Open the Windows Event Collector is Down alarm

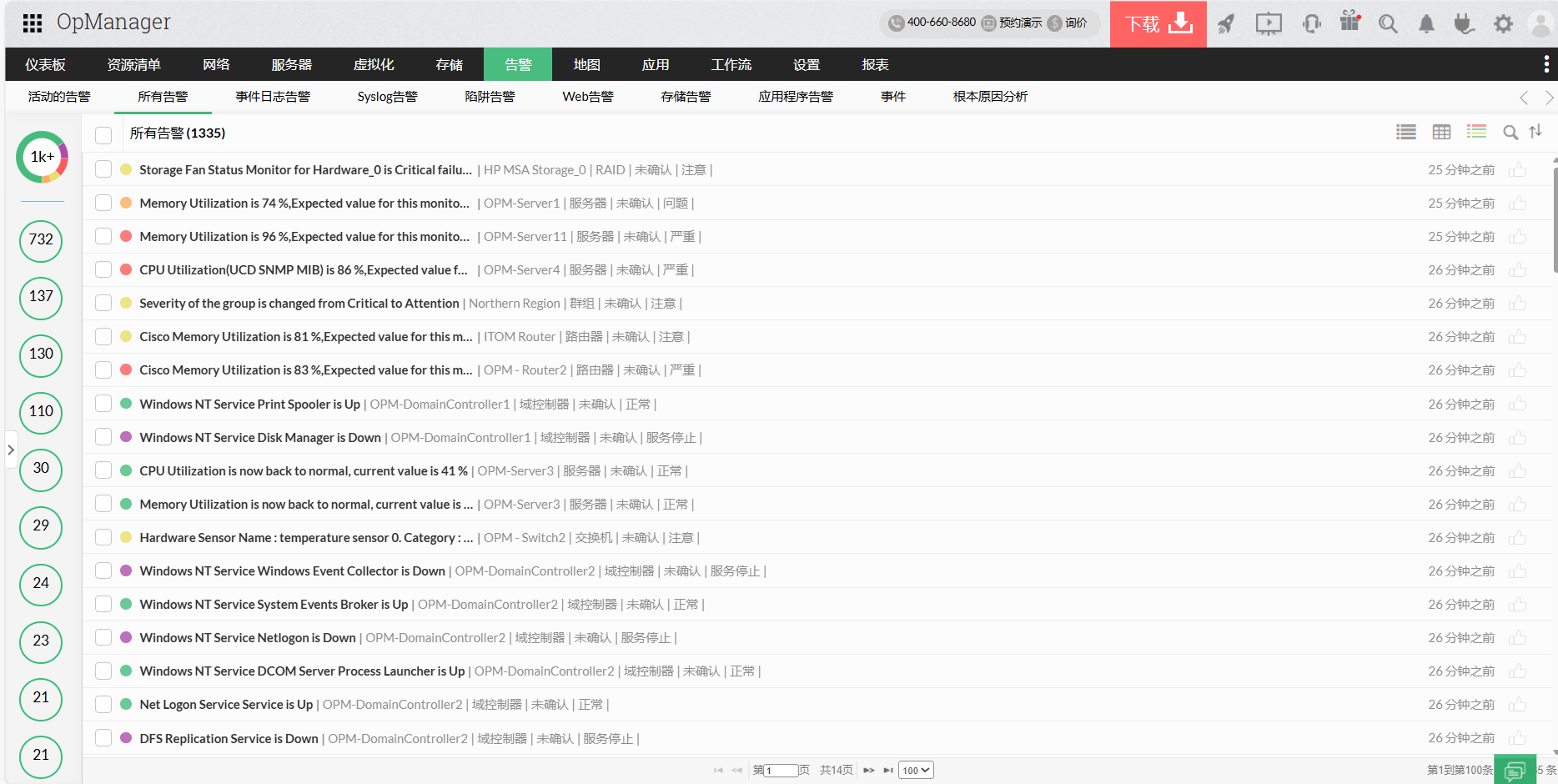[293, 571]
